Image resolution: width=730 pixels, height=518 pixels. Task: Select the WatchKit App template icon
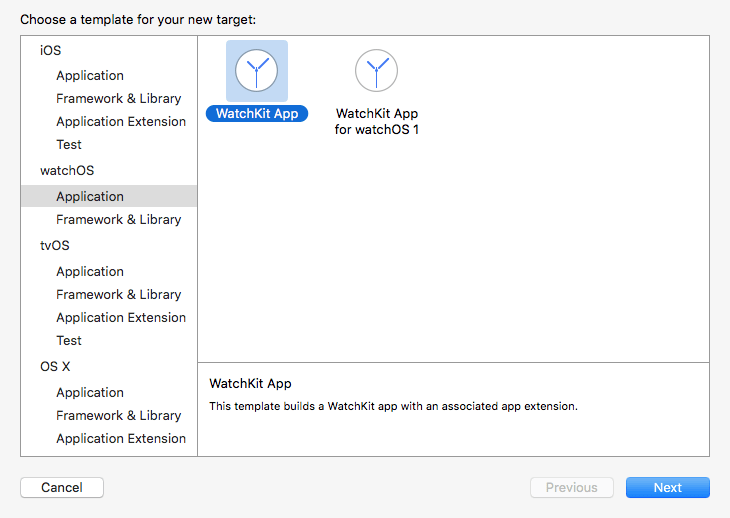257,71
